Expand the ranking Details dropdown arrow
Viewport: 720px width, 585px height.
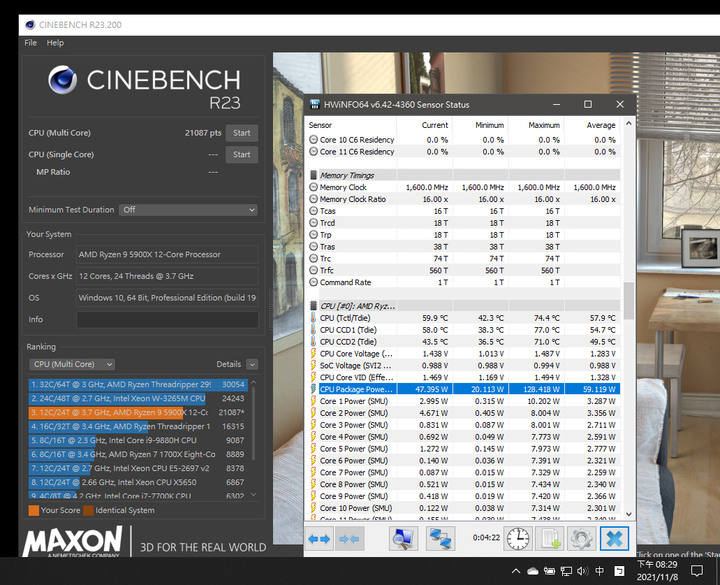pyautogui.click(x=252, y=364)
